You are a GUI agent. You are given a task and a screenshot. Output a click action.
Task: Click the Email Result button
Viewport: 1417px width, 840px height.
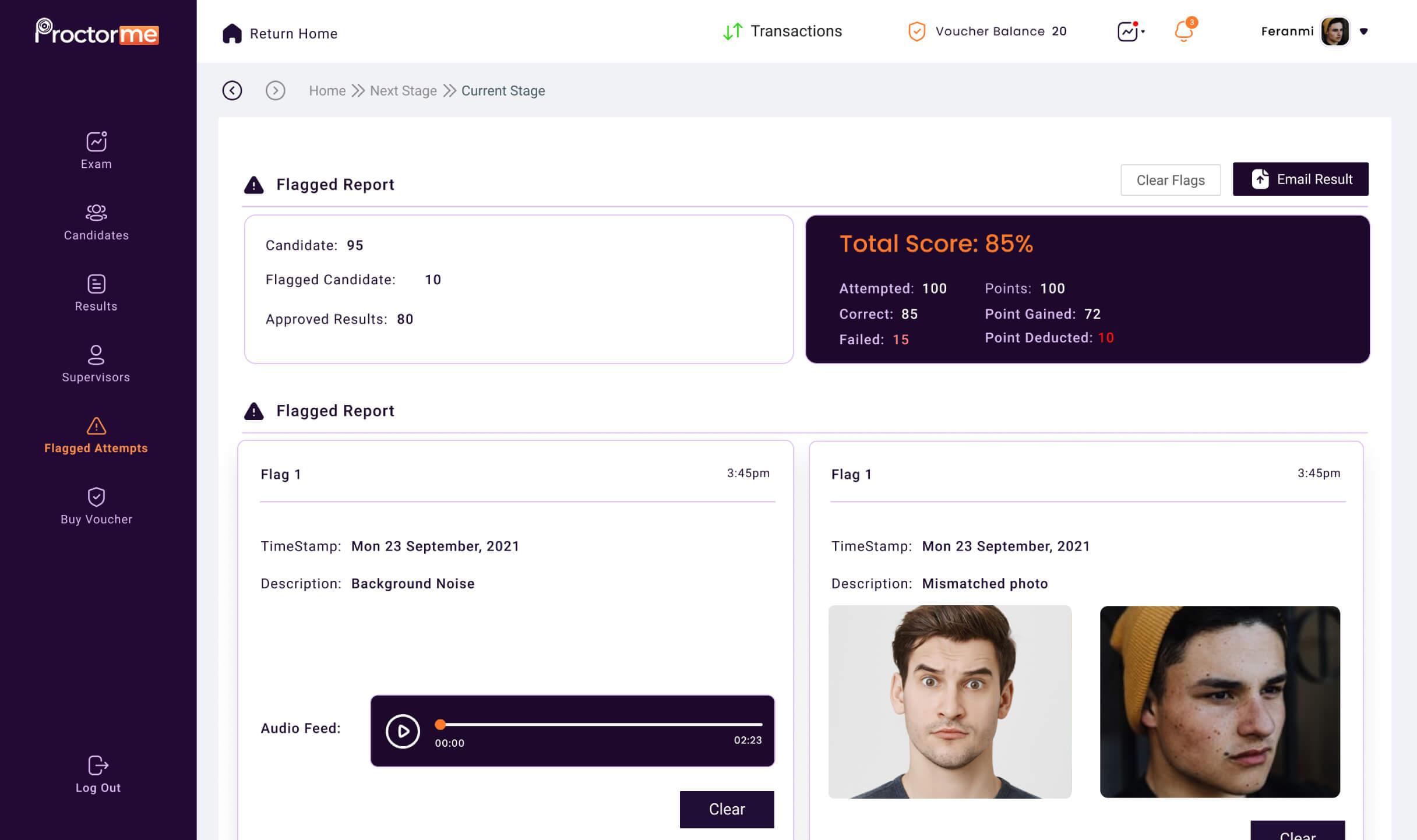click(1300, 179)
